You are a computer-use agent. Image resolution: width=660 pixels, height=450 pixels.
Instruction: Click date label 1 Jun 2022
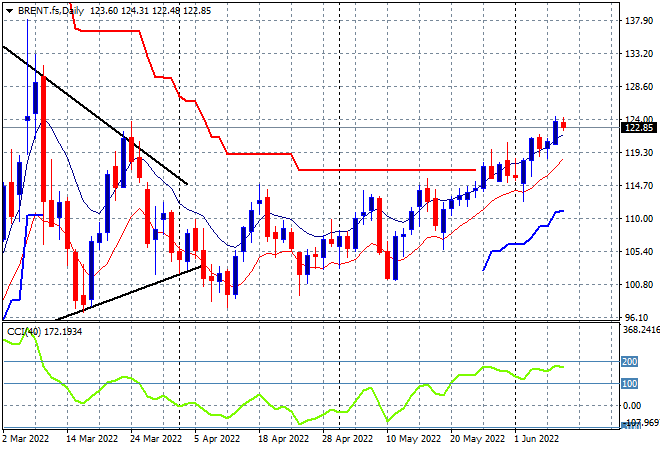click(x=537, y=439)
